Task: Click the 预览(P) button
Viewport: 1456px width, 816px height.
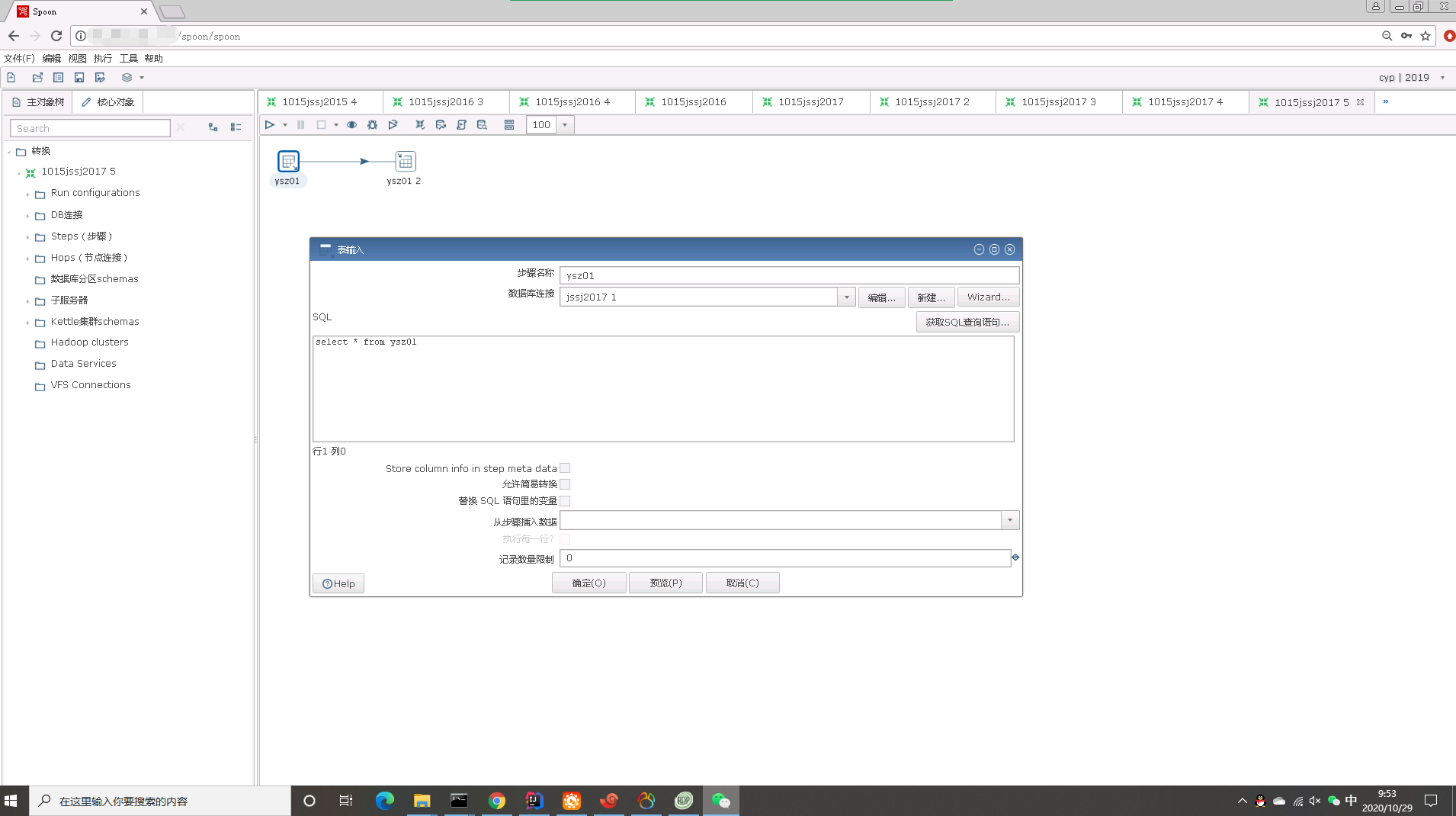Action: pyautogui.click(x=665, y=583)
